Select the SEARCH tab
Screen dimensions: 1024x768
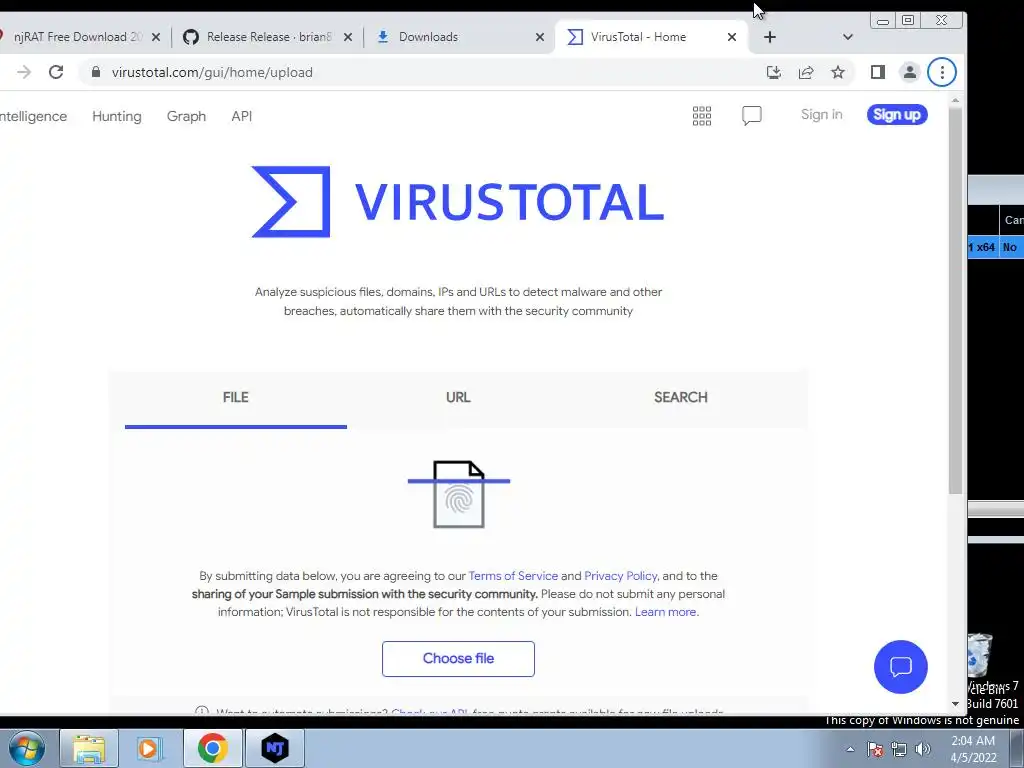coord(680,398)
